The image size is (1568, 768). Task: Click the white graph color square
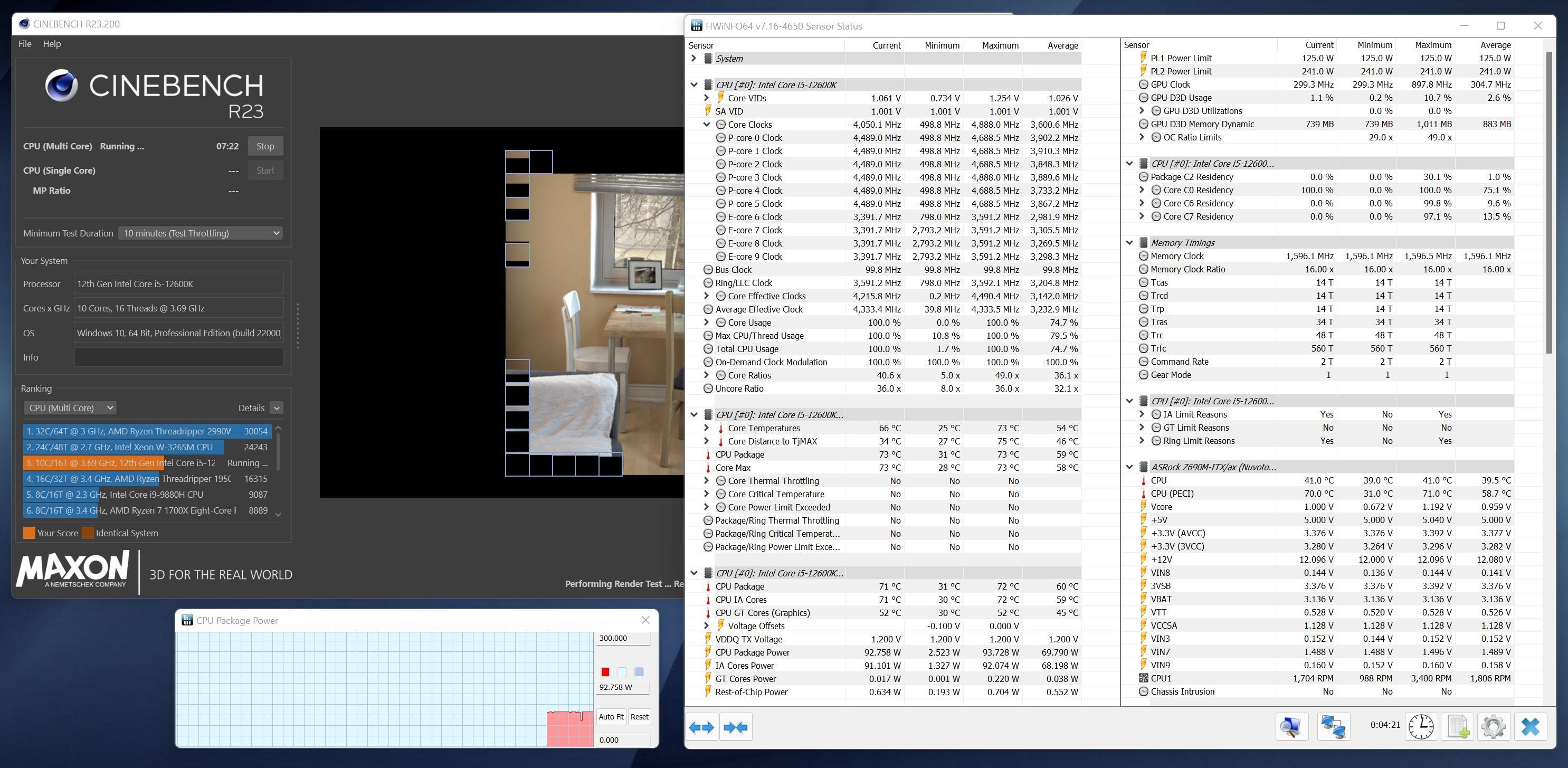click(x=622, y=672)
